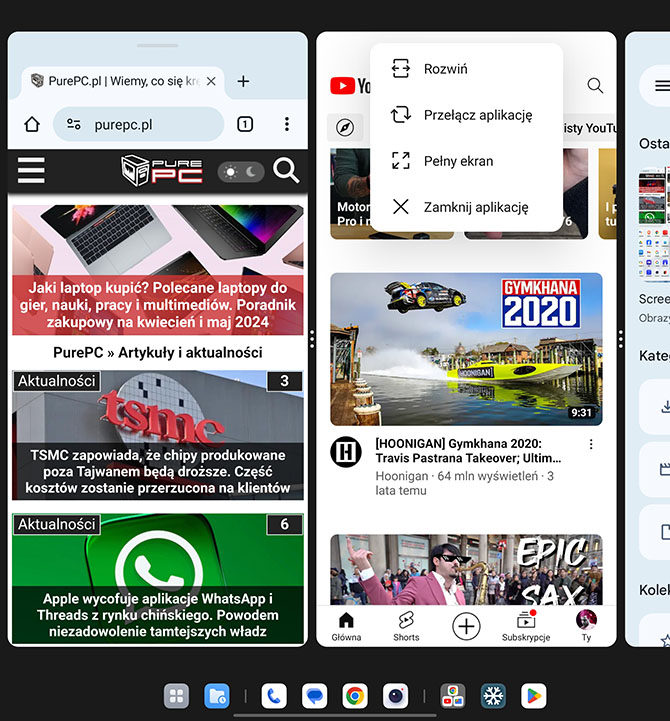
Task: Add a new Chrome tab with plus icon
Action: 243,81
